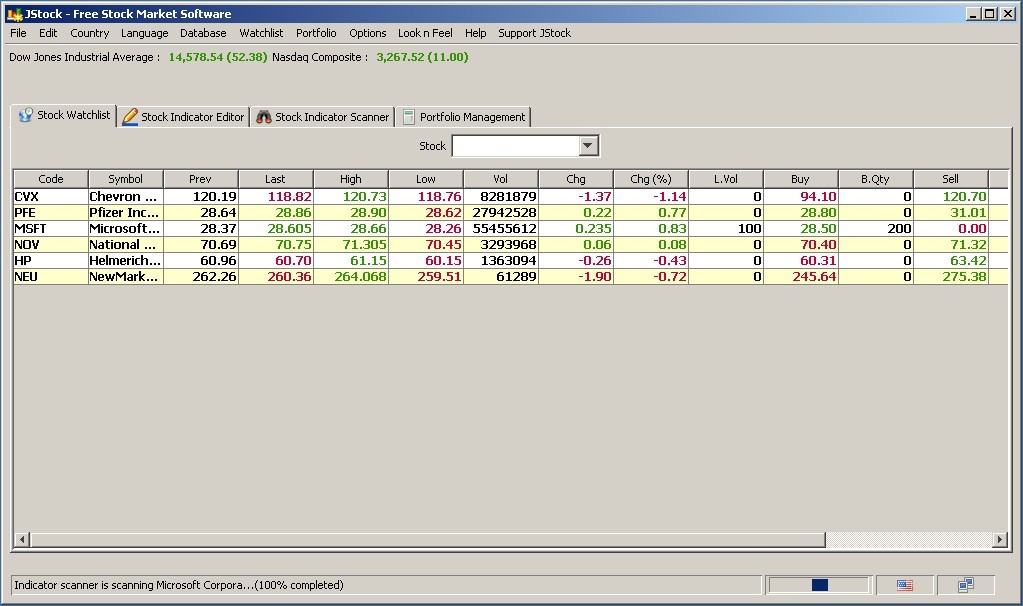Open the Portfolio menu
Image resolution: width=1023 pixels, height=606 pixels.
pyautogui.click(x=316, y=33)
